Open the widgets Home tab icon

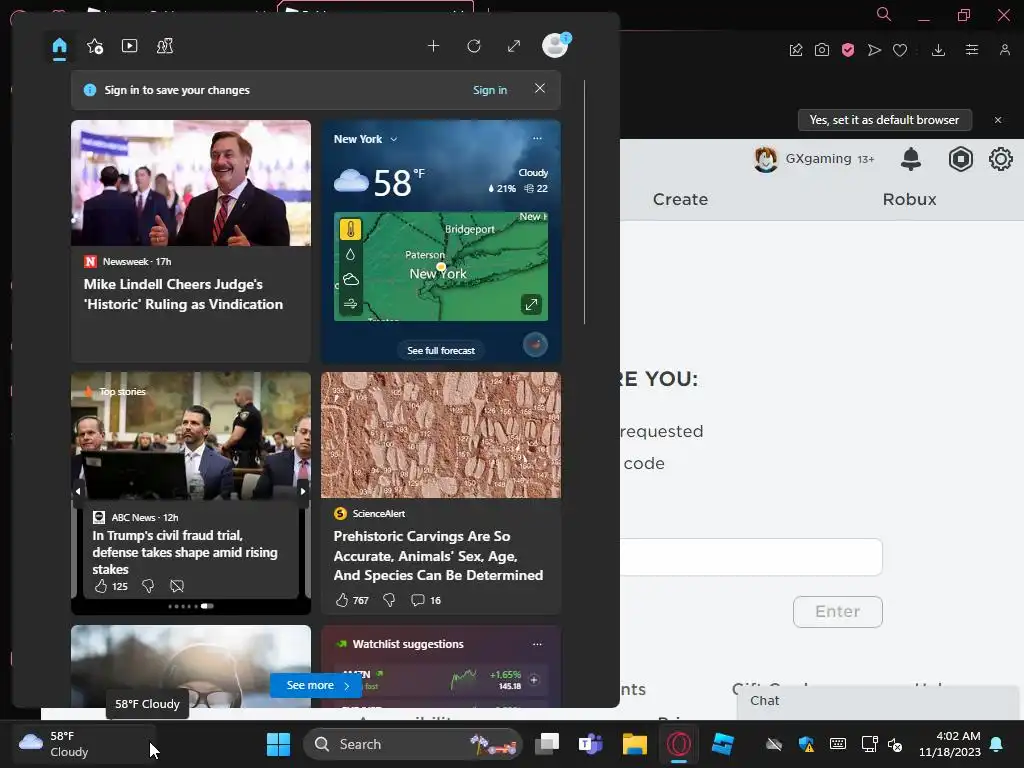click(x=59, y=46)
